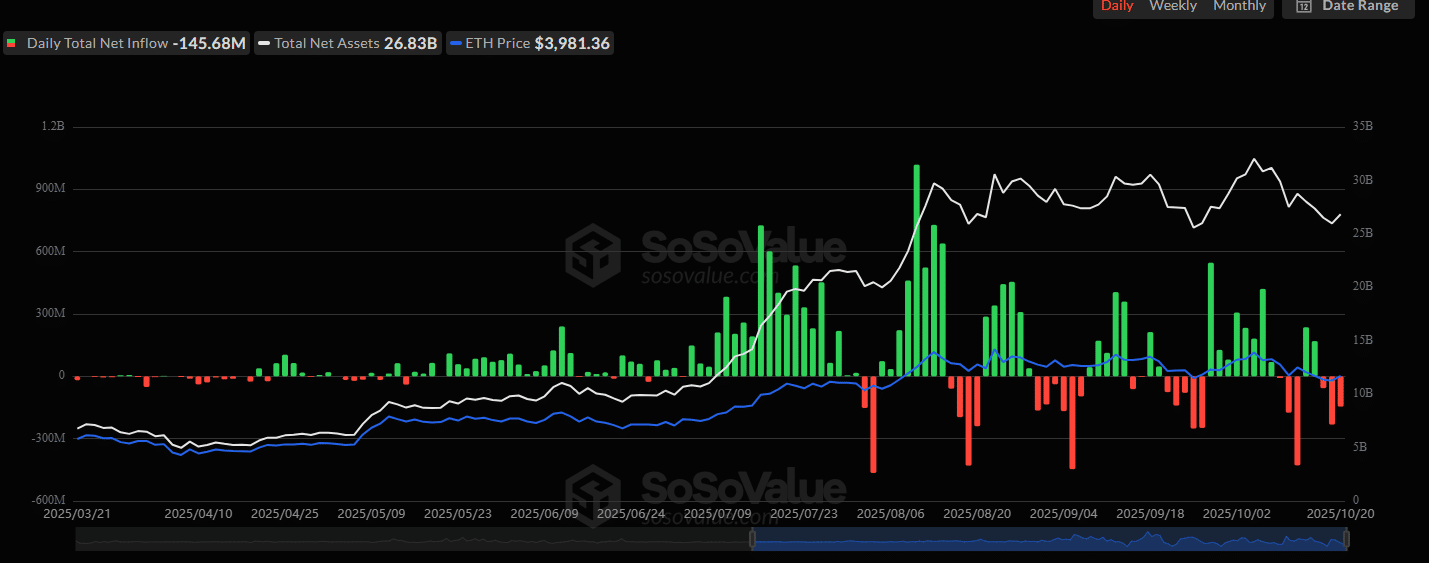Click the 2025/10/02 date label

click(1236, 514)
